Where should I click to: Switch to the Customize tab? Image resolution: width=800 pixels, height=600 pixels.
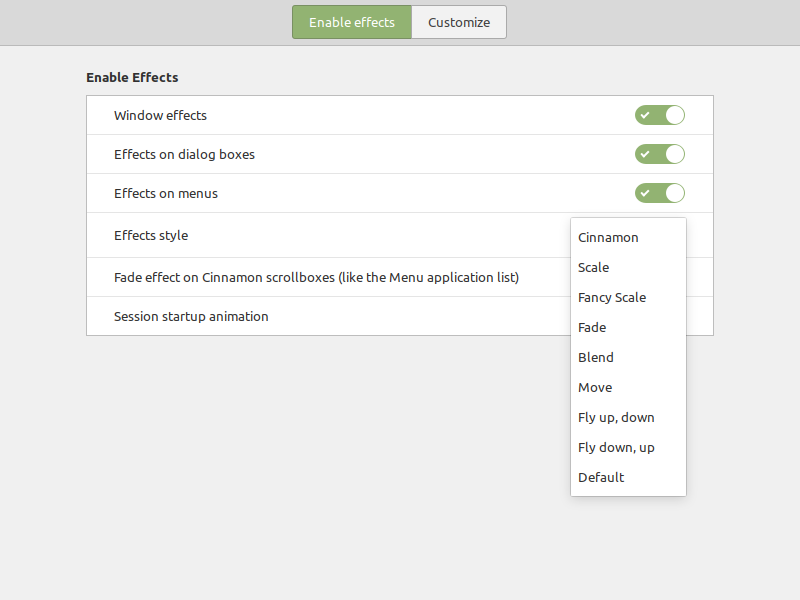(459, 21)
